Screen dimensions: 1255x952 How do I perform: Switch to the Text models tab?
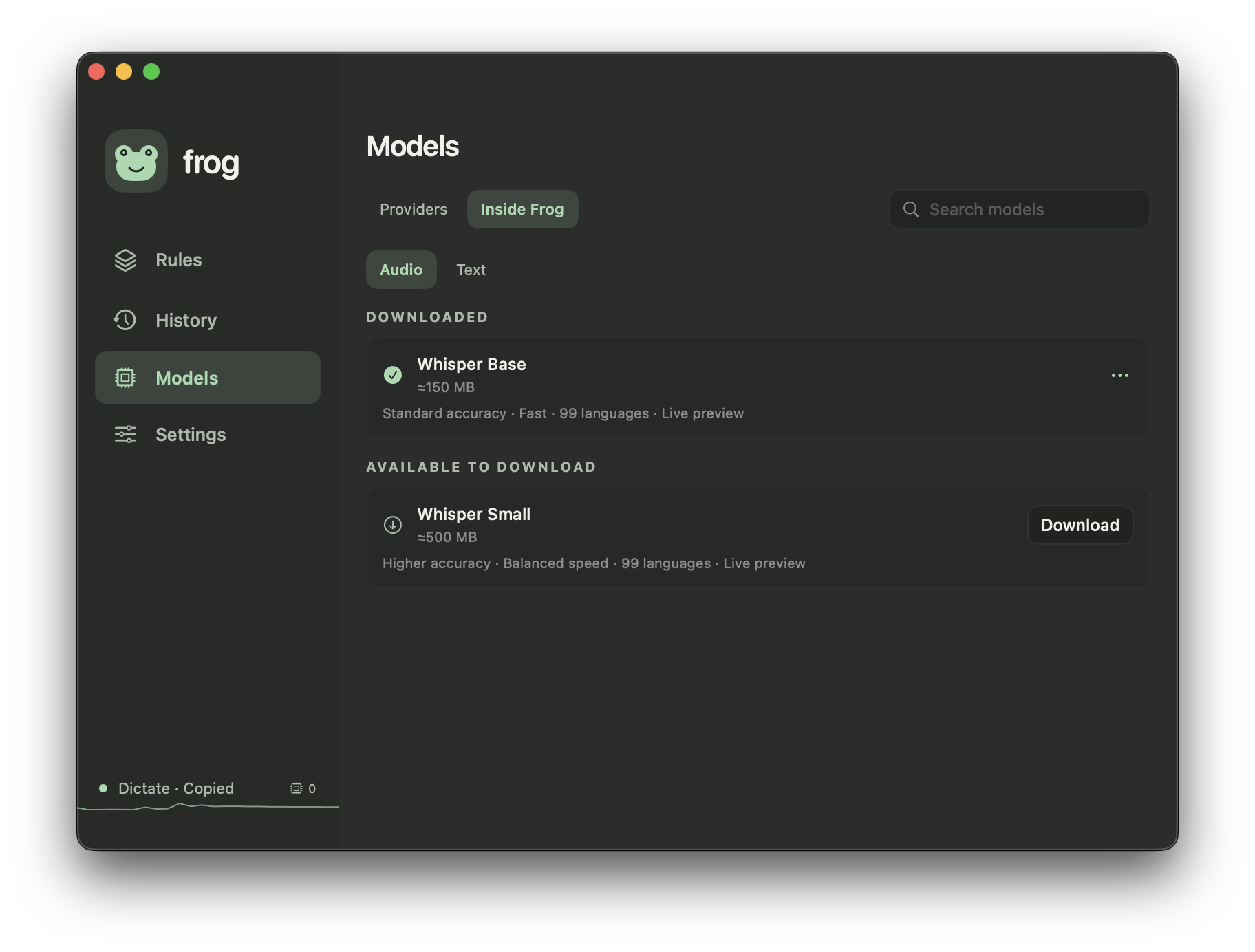(x=471, y=270)
